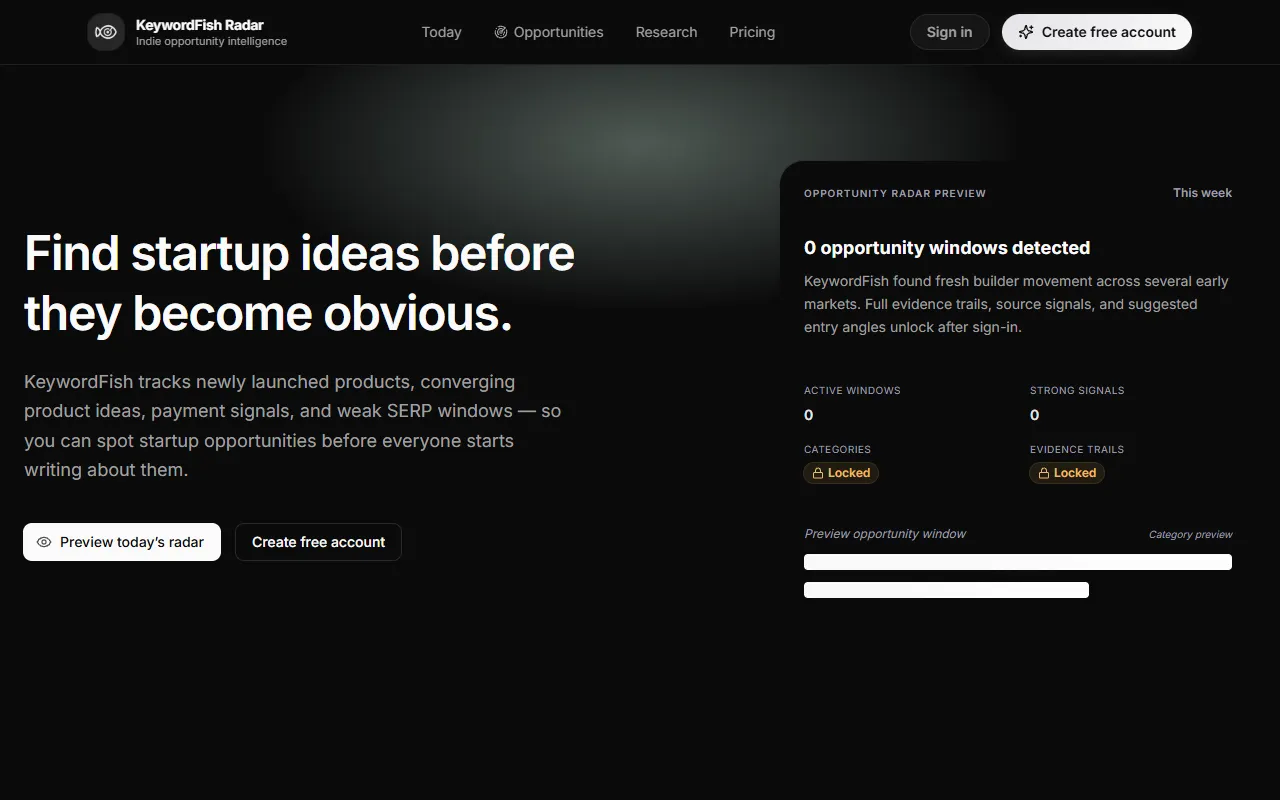Click the KeywordFish fish-eye logo icon

(x=106, y=32)
